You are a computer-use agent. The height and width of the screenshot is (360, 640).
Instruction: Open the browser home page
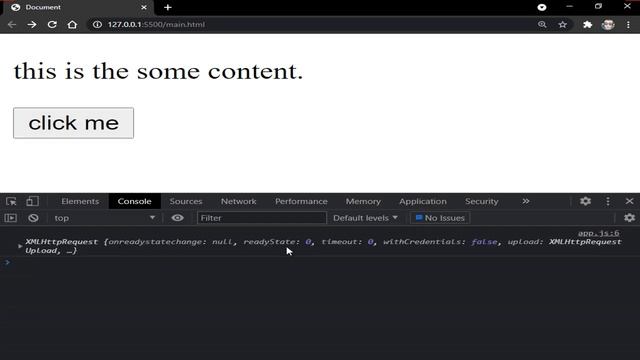72,24
